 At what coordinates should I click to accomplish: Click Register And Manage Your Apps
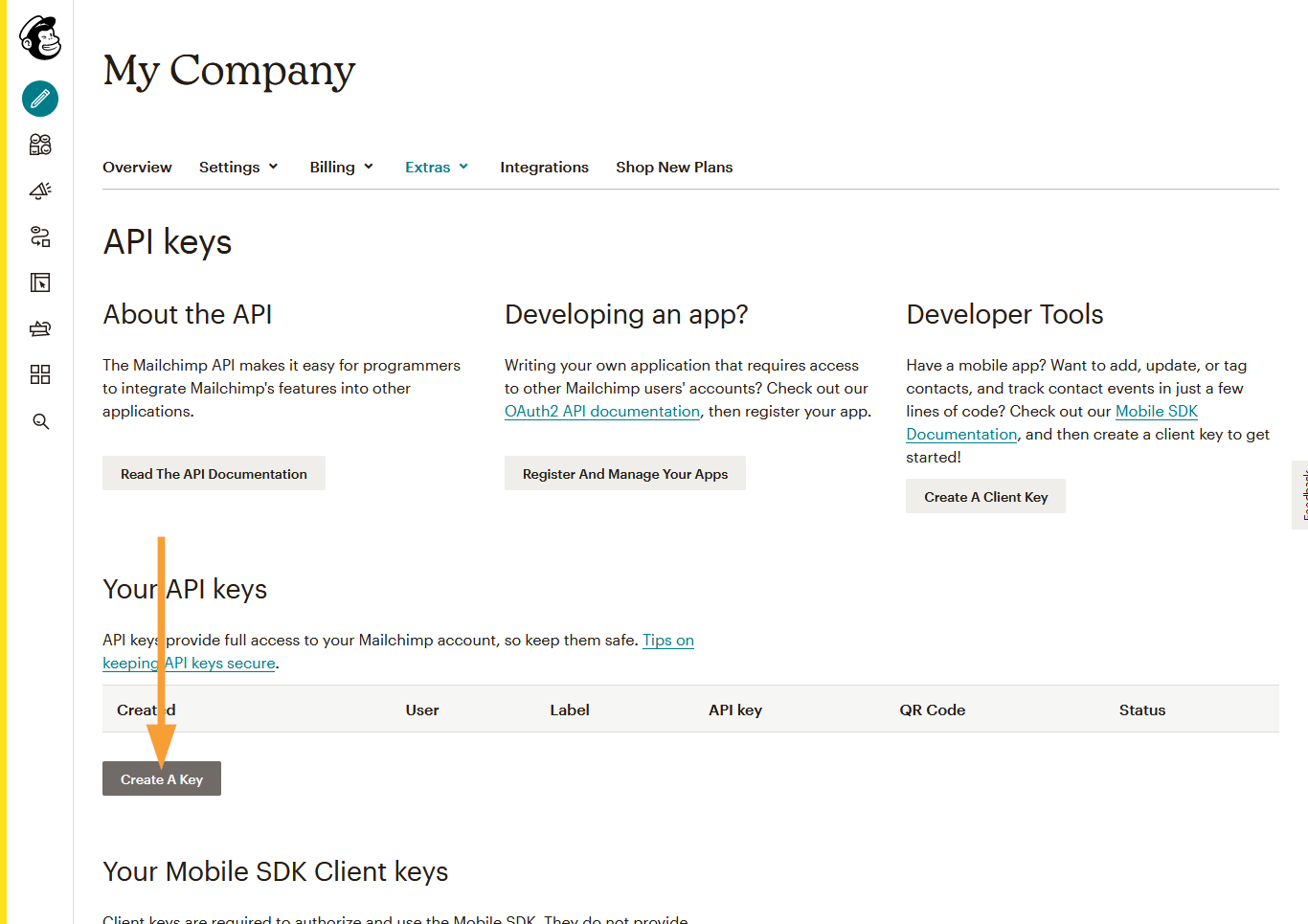click(625, 473)
